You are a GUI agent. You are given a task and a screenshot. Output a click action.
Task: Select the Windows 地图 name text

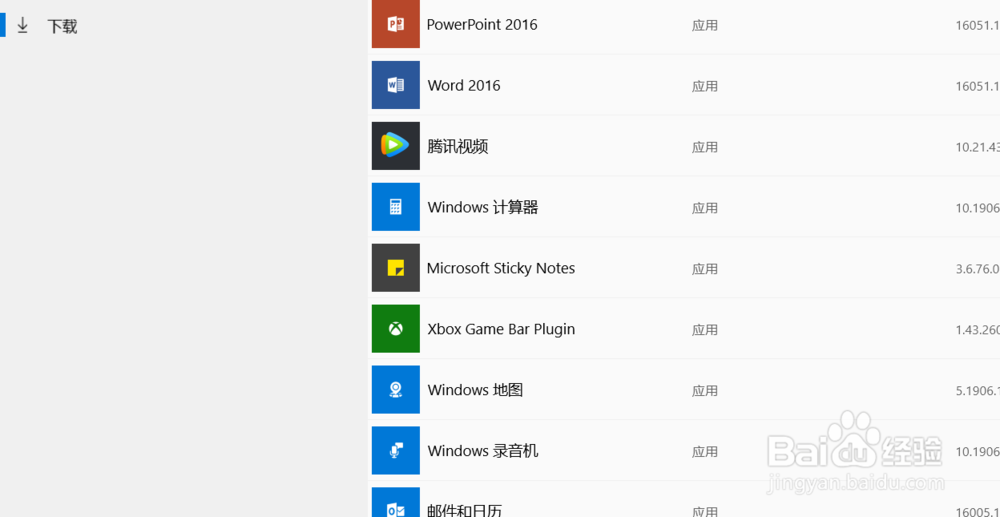click(475, 390)
